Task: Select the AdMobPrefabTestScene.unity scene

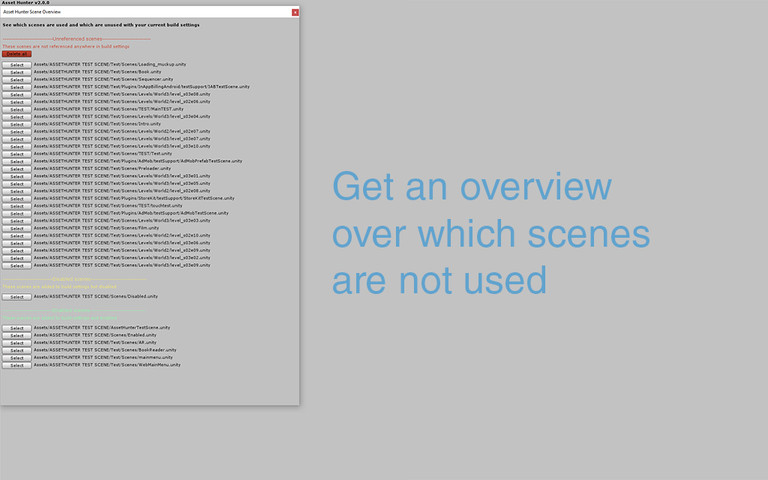Action: click(17, 161)
